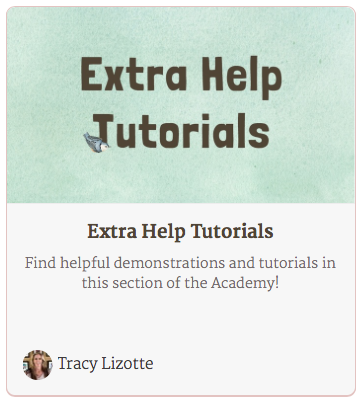This screenshot has width=362, height=403.
Task: Click lowercase "tutorials" in the description text
Action: click(288, 263)
